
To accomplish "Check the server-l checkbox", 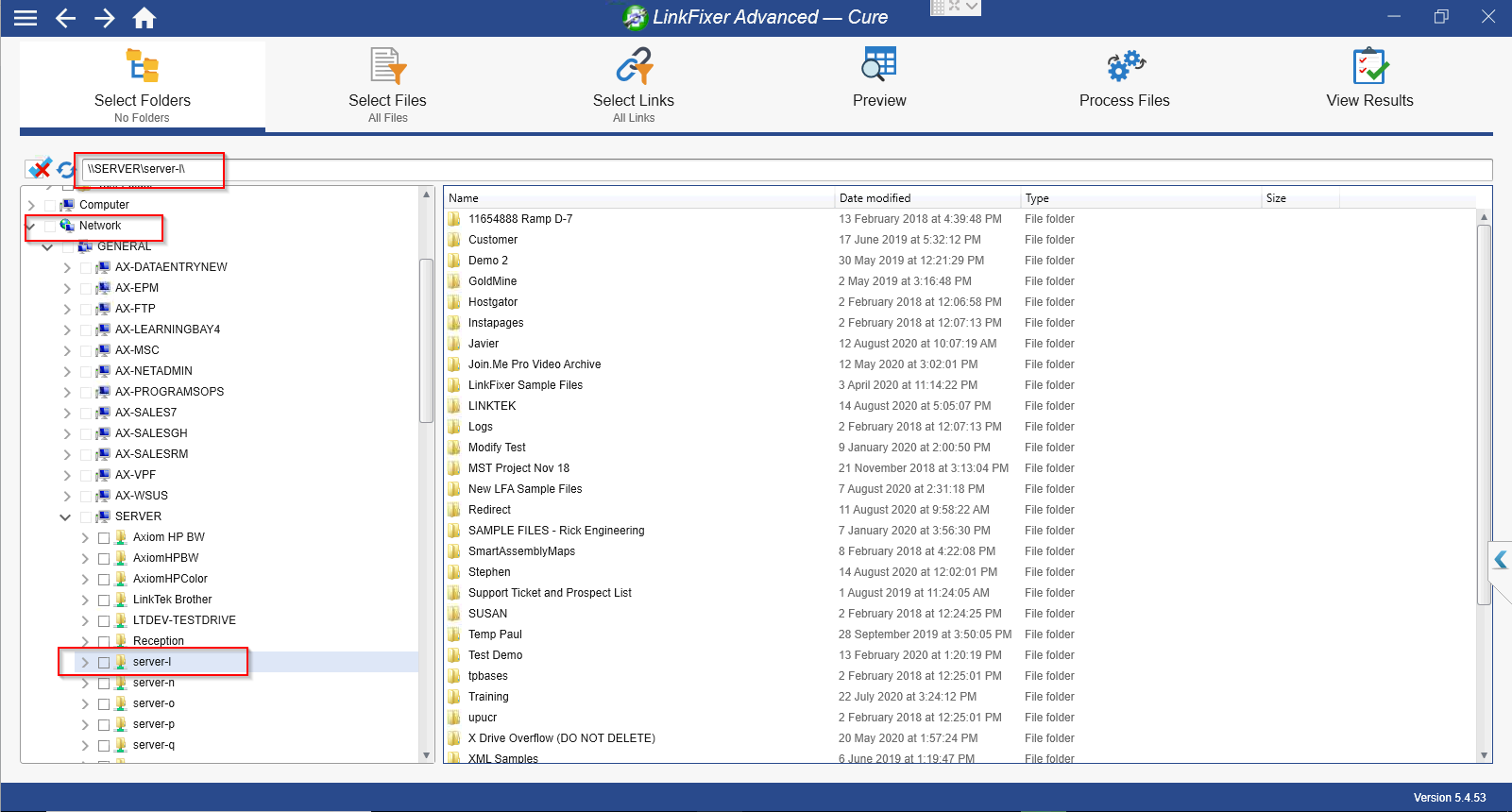I will (x=104, y=663).
